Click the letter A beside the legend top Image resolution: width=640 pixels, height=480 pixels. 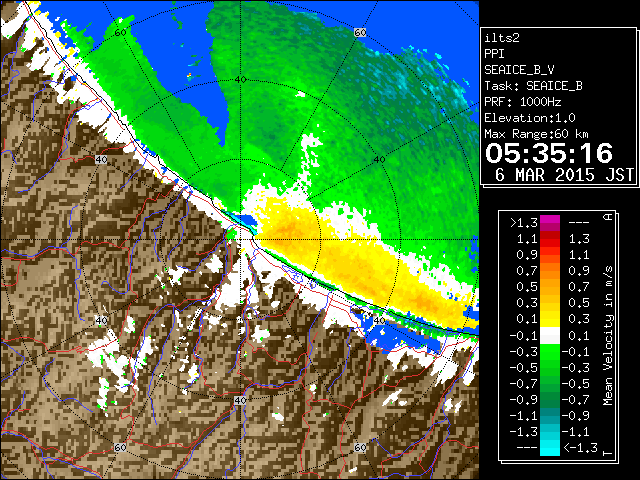(608, 217)
